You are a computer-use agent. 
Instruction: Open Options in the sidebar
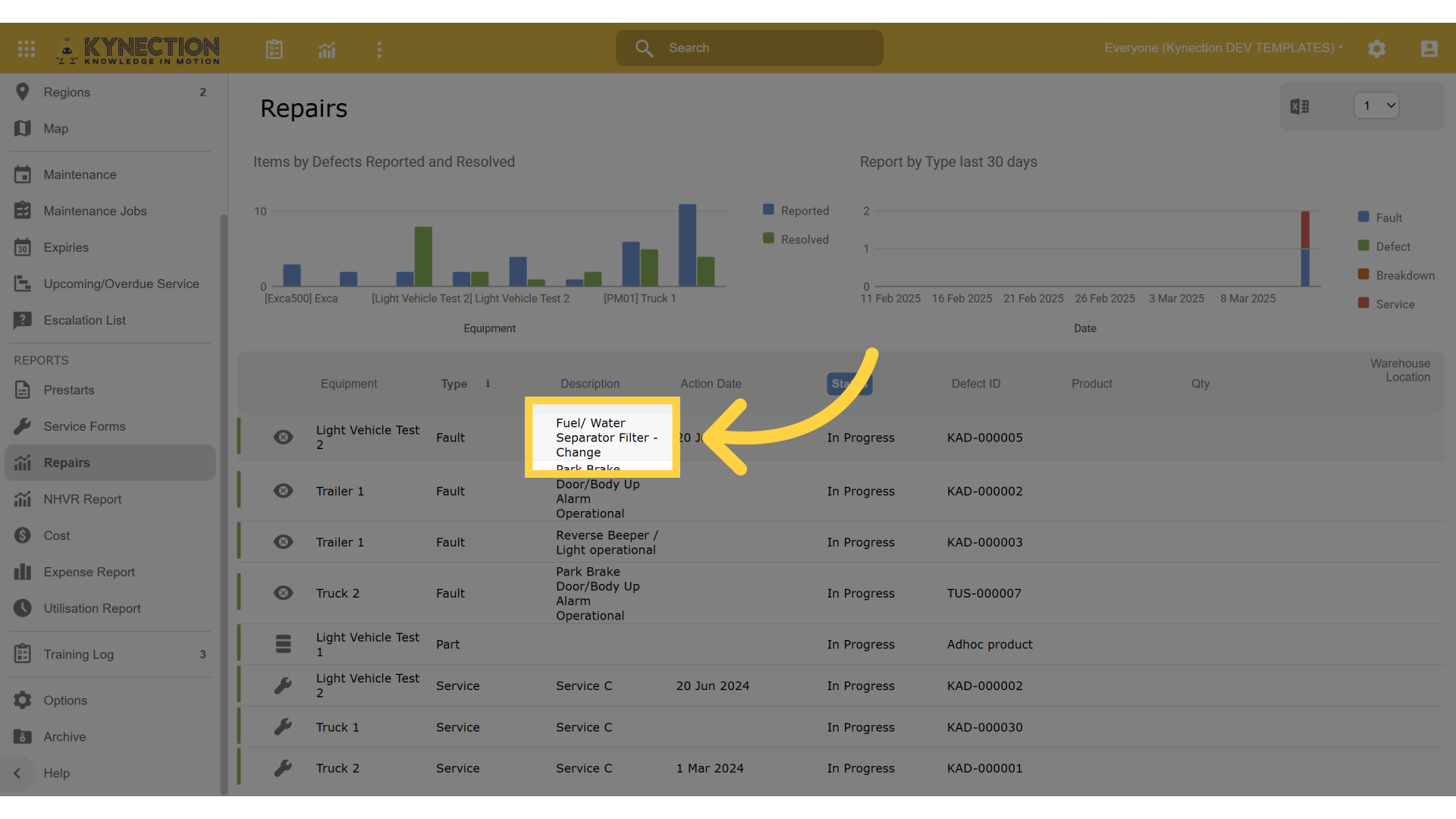pos(110,701)
